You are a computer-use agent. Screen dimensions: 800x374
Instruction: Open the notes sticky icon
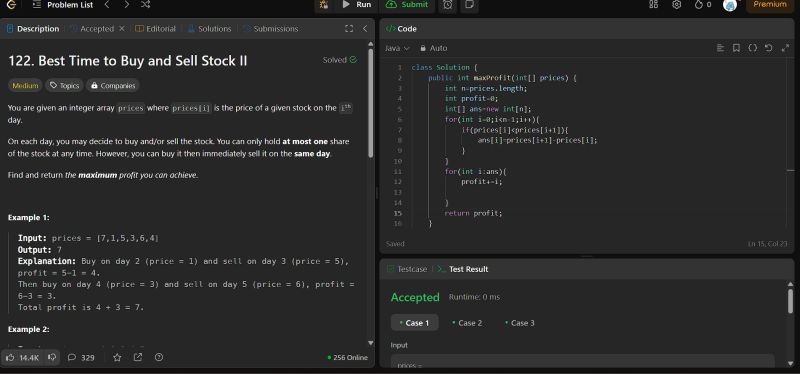[469, 5]
